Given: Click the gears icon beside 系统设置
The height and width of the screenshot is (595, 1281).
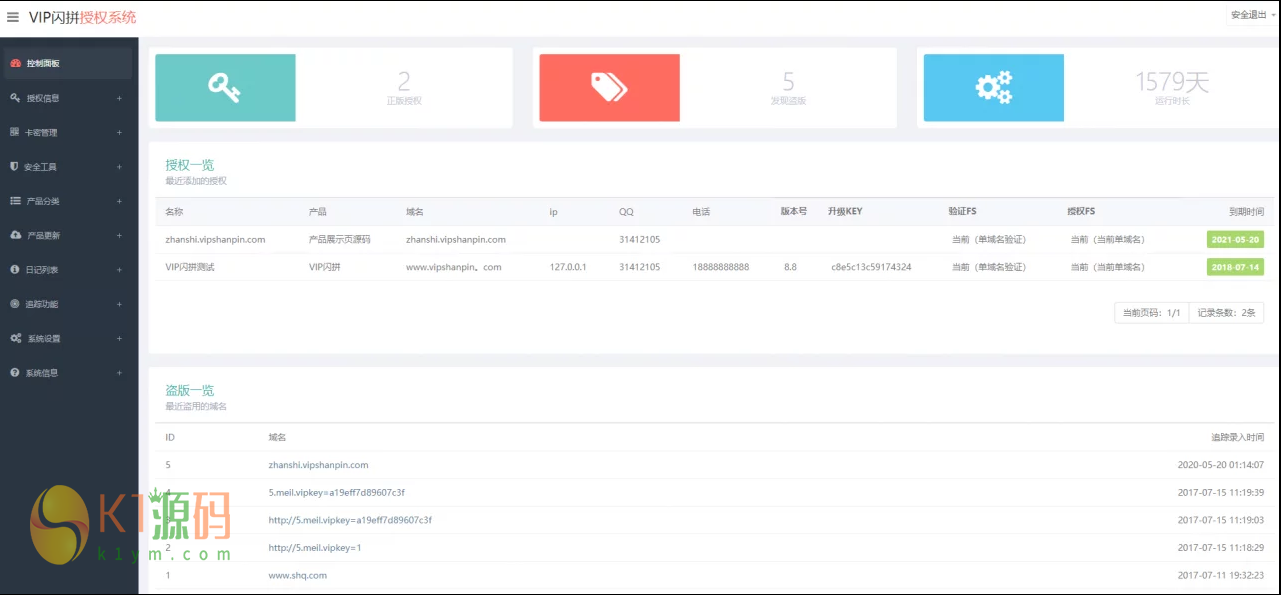Looking at the screenshot, I should click(x=15, y=338).
